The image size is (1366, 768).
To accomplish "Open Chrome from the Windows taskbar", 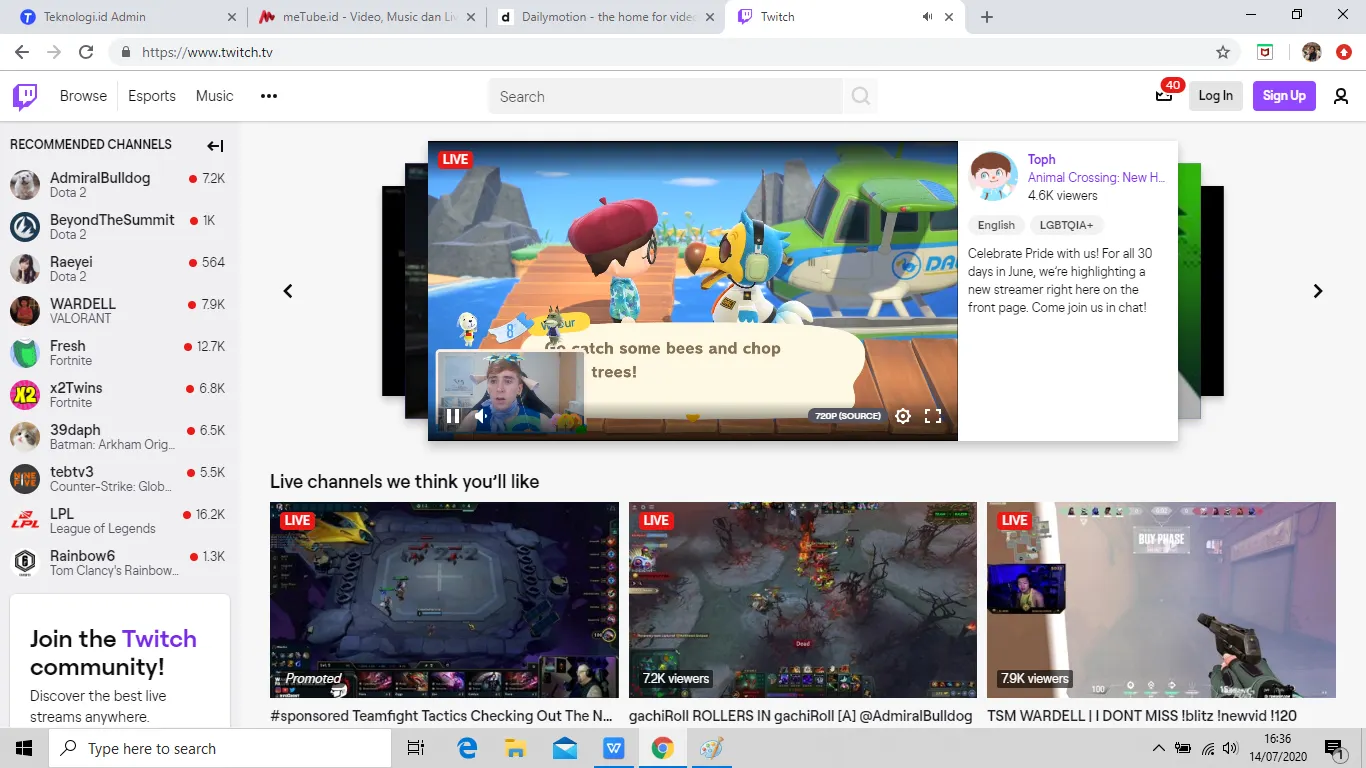I will (661, 748).
